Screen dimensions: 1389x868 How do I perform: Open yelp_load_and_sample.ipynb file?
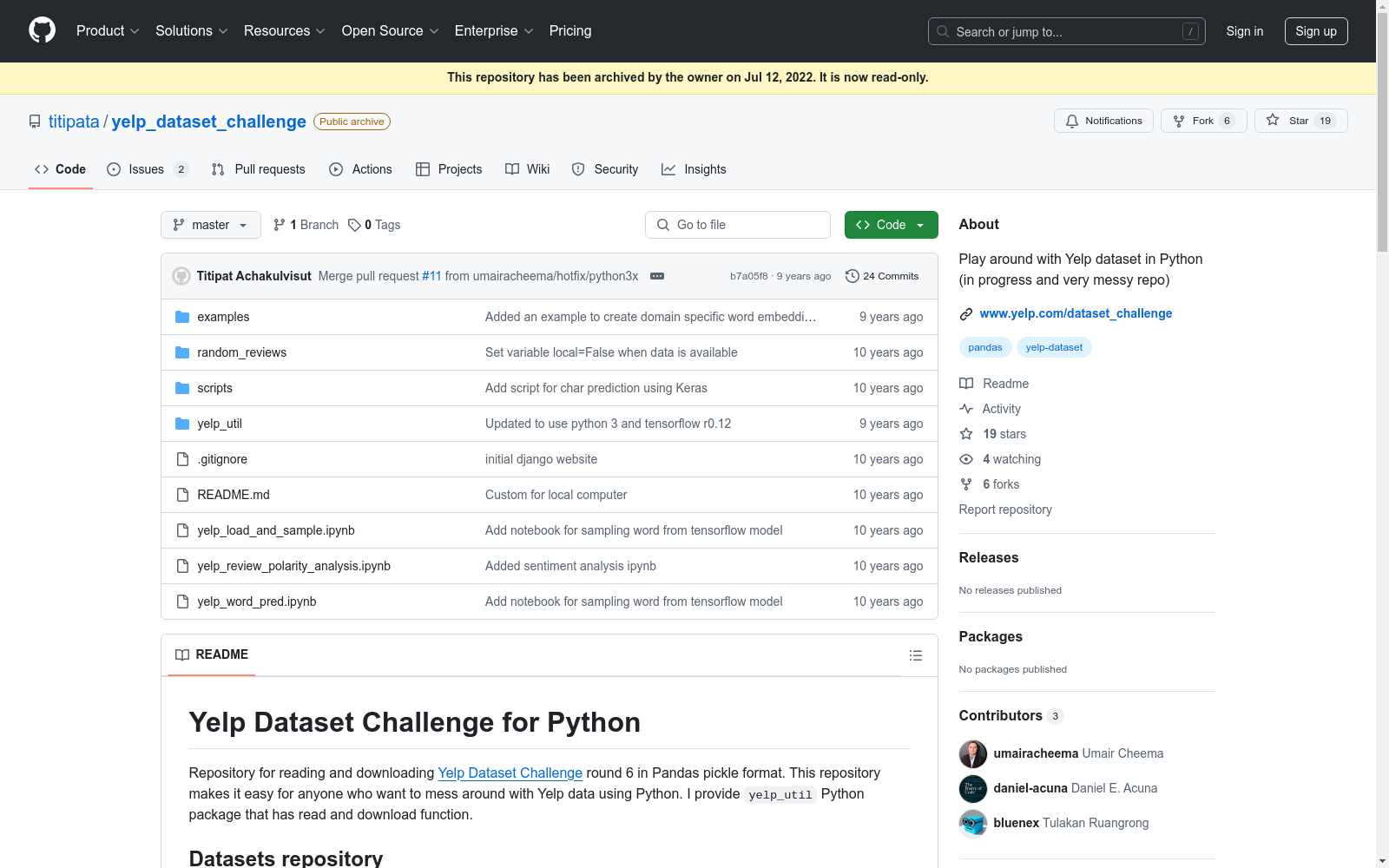click(276, 530)
